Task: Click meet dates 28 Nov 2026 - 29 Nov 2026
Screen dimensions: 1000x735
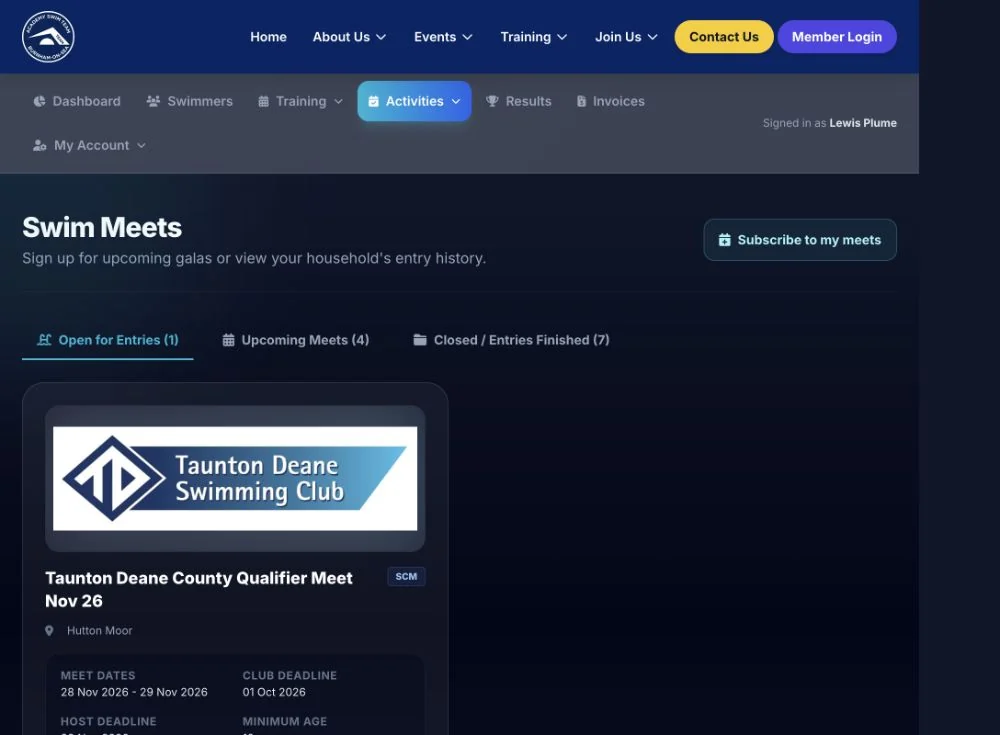Action: [x=134, y=692]
